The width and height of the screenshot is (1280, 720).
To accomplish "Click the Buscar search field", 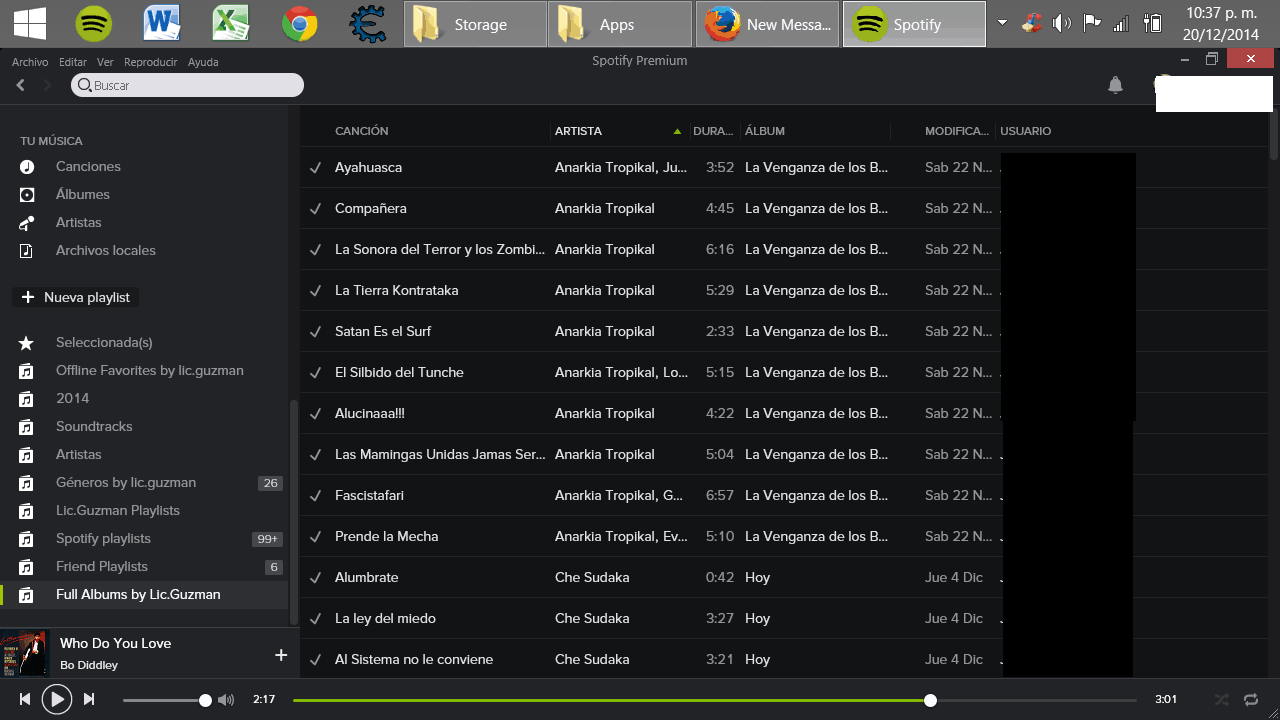I will tap(187, 86).
